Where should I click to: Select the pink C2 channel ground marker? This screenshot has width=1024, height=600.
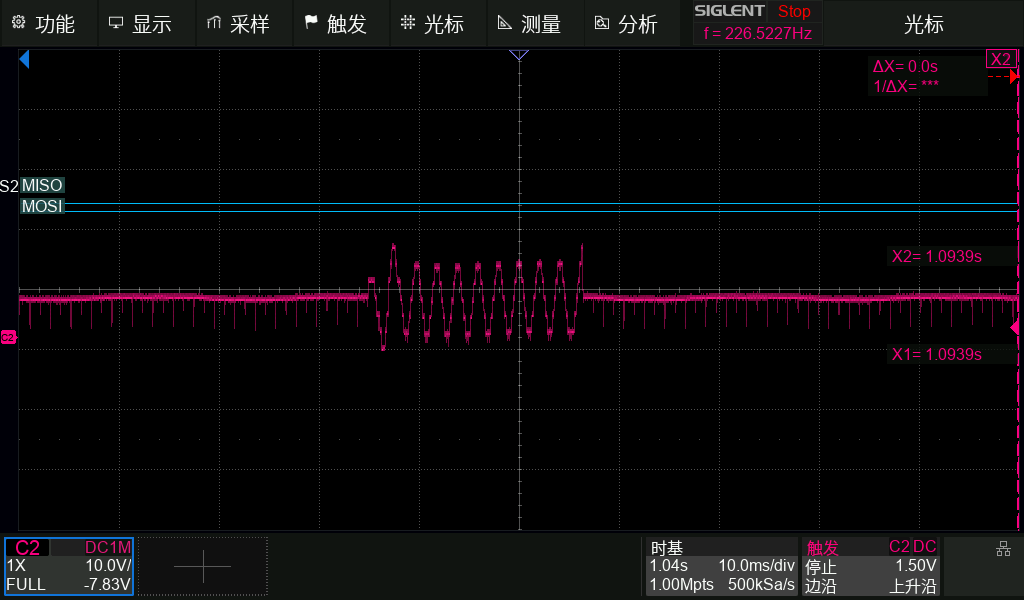[x=8, y=338]
